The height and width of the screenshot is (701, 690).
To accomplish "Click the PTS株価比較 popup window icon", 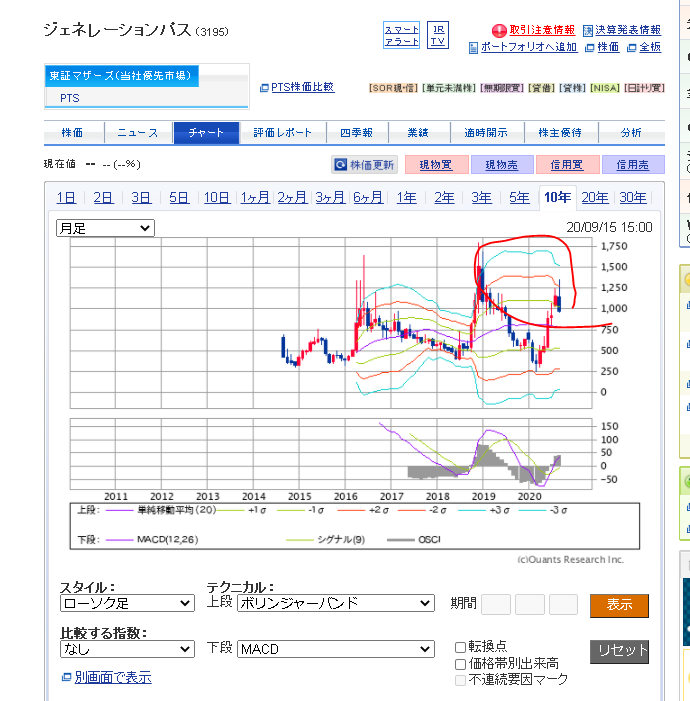I will pyautogui.click(x=264, y=88).
